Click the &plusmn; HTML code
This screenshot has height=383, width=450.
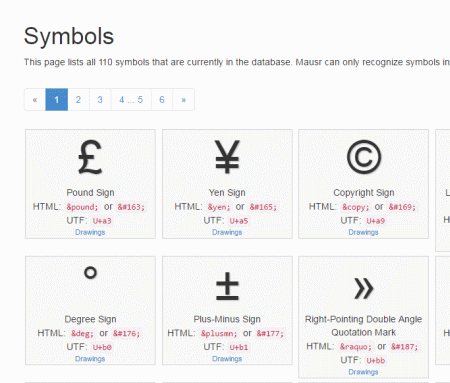(219, 333)
